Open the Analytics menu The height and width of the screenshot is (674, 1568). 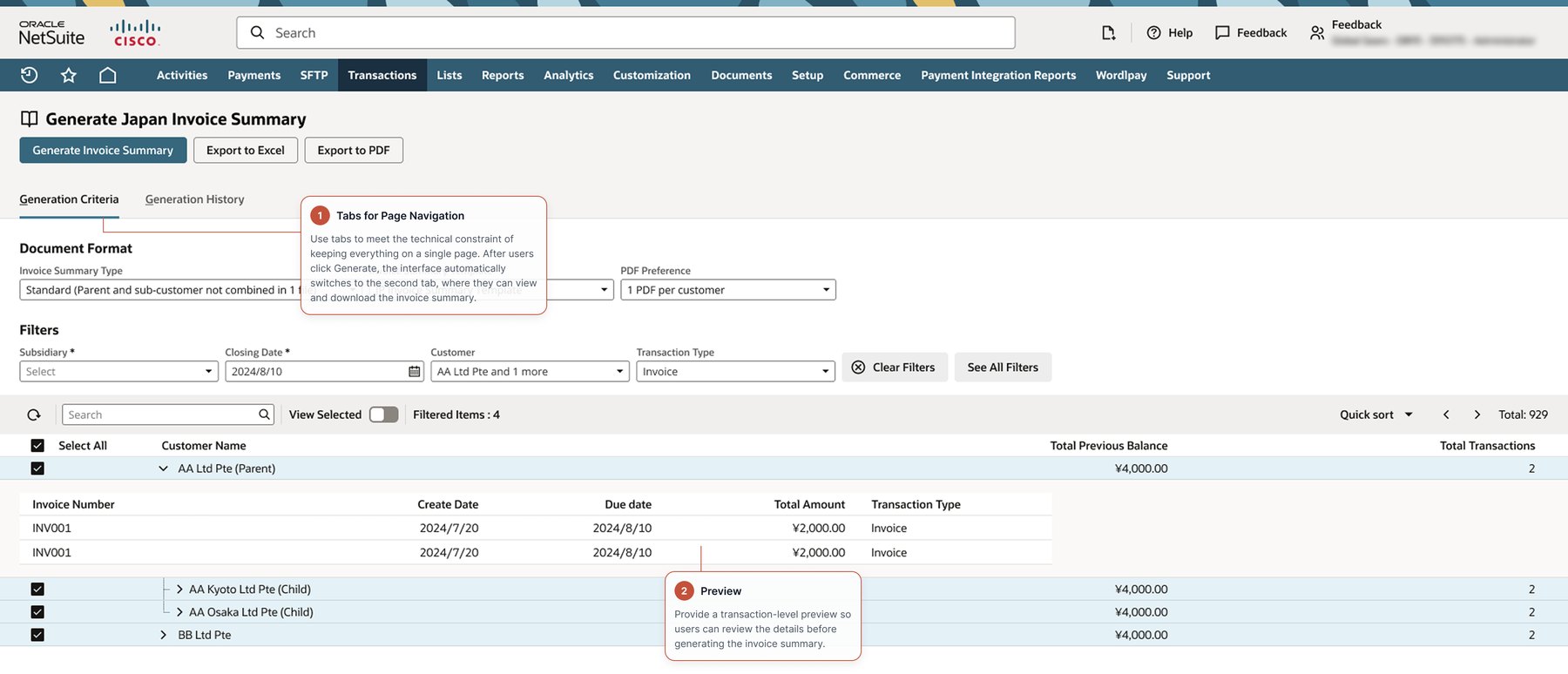point(569,75)
